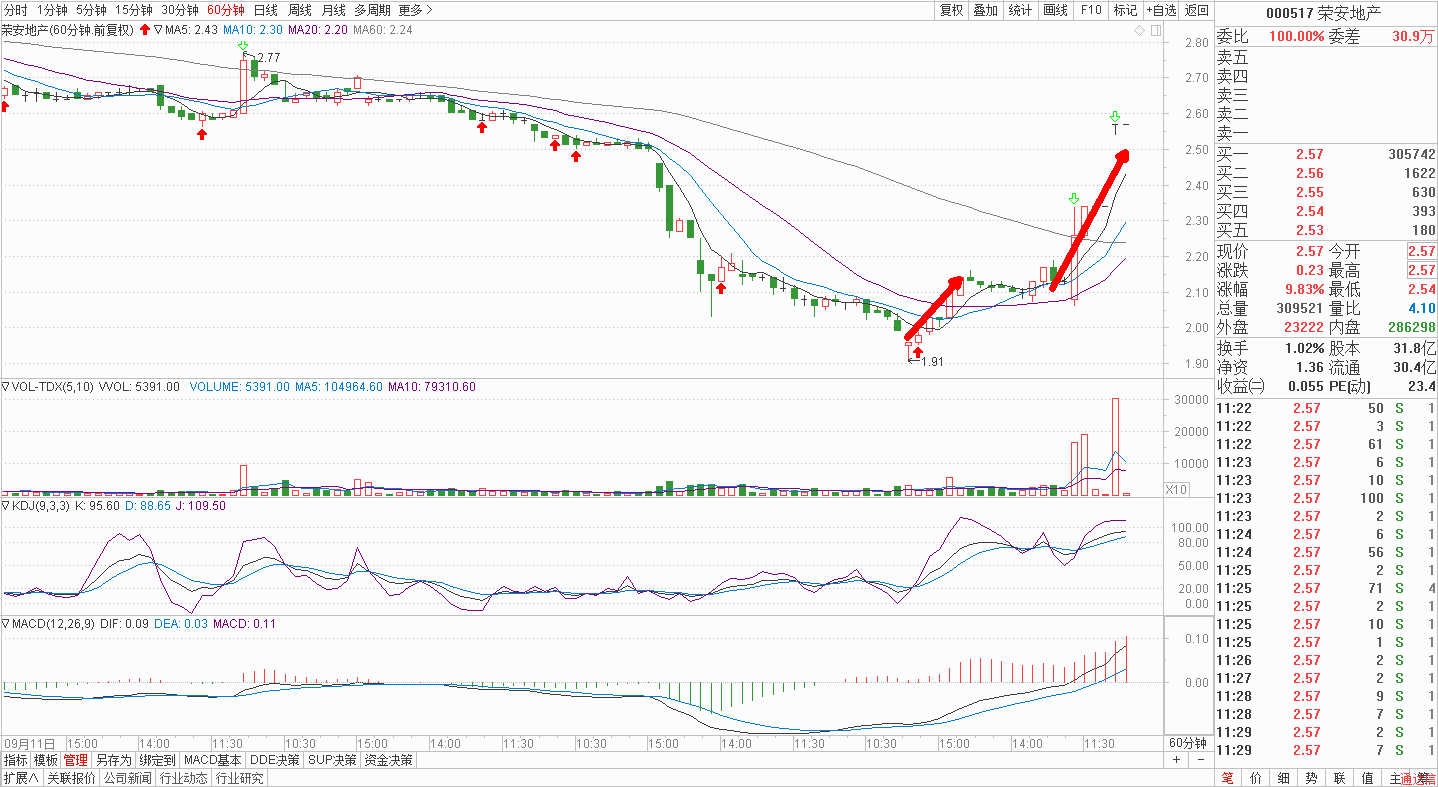The image size is (1438, 787).
Task: Select the 管理 manage tab
Action: point(76,760)
